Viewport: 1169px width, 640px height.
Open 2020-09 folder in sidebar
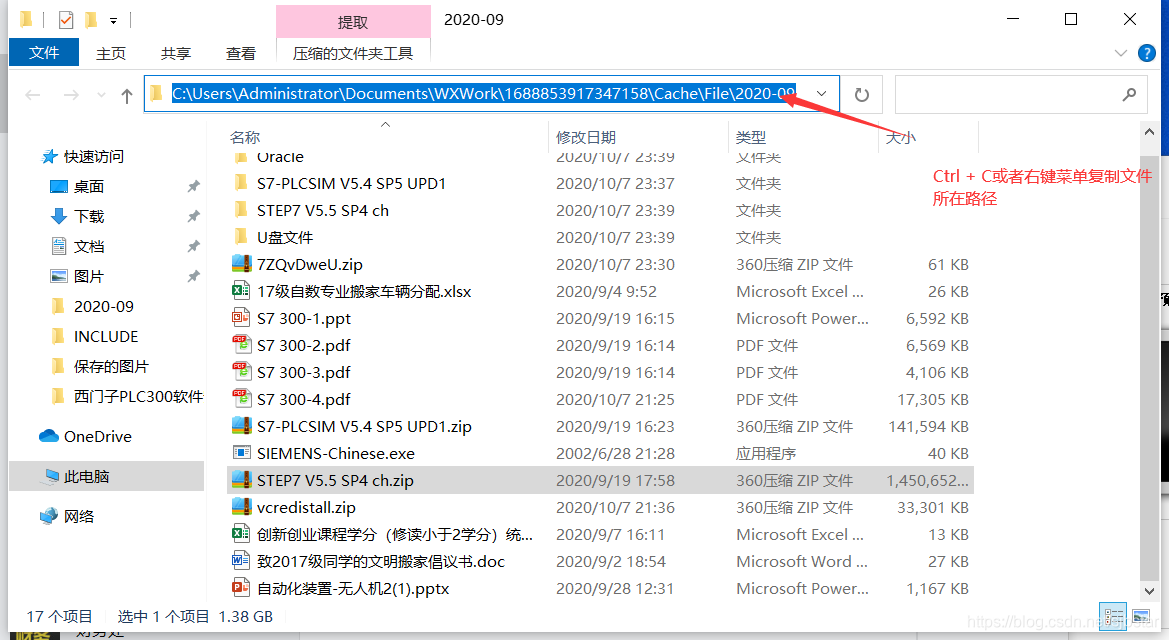(x=104, y=307)
